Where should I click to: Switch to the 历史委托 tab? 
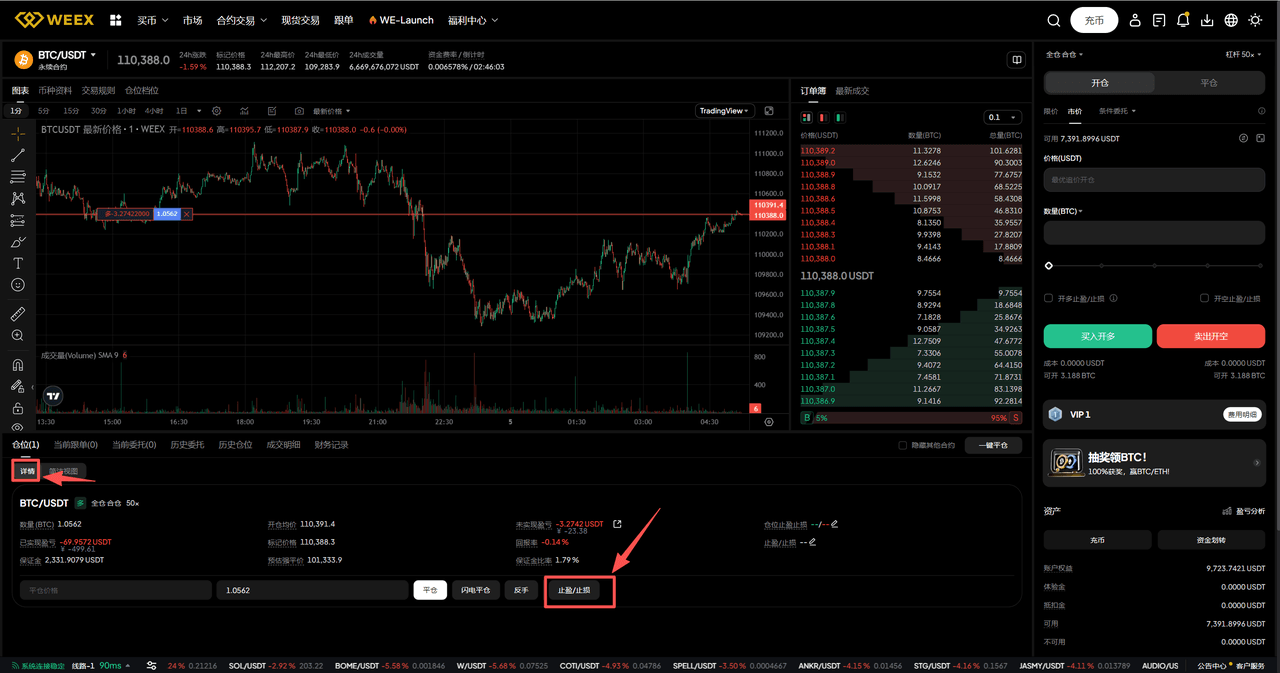coord(185,445)
